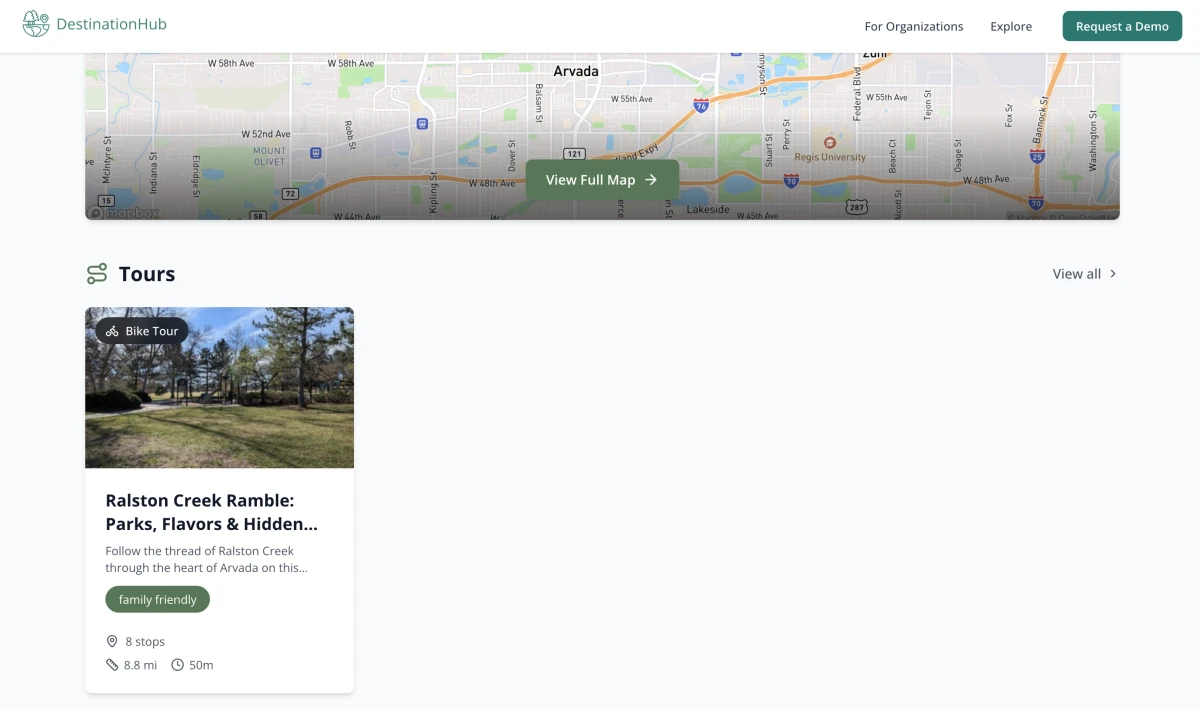This screenshot has width=1200, height=710.
Task: Click the location pin icon beside 8 stops
Action: pos(112,641)
